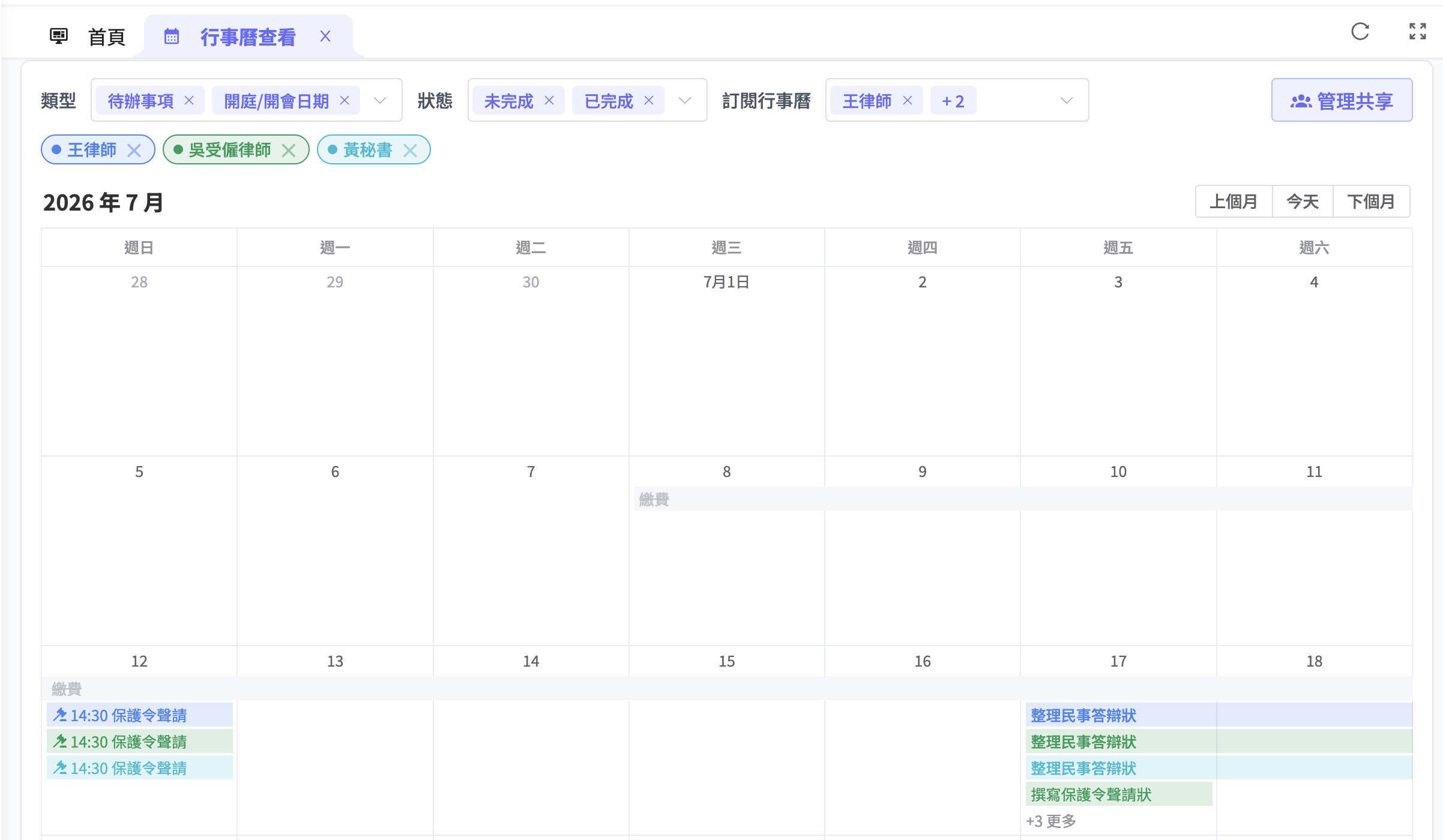Select July 6 date number
Viewport: 1443px width, 840px height.
click(335, 472)
